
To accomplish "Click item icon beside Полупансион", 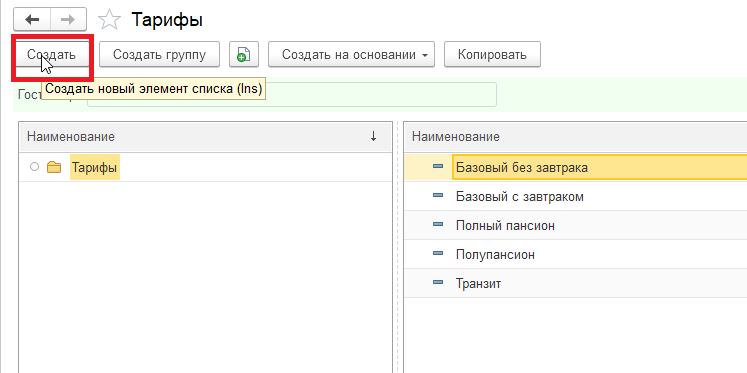I will [x=438, y=253].
